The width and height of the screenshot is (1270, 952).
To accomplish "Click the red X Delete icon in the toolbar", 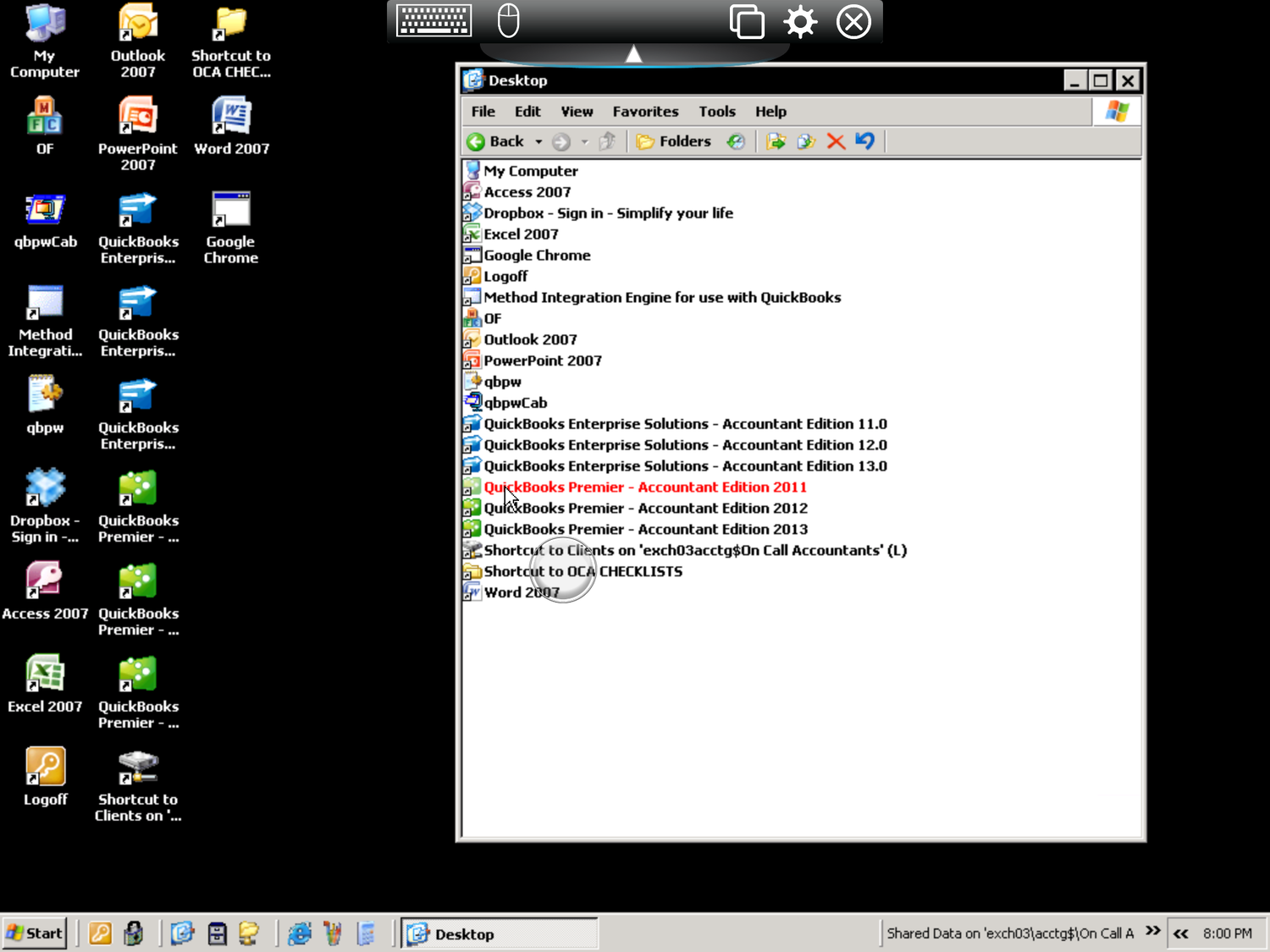I will [836, 141].
